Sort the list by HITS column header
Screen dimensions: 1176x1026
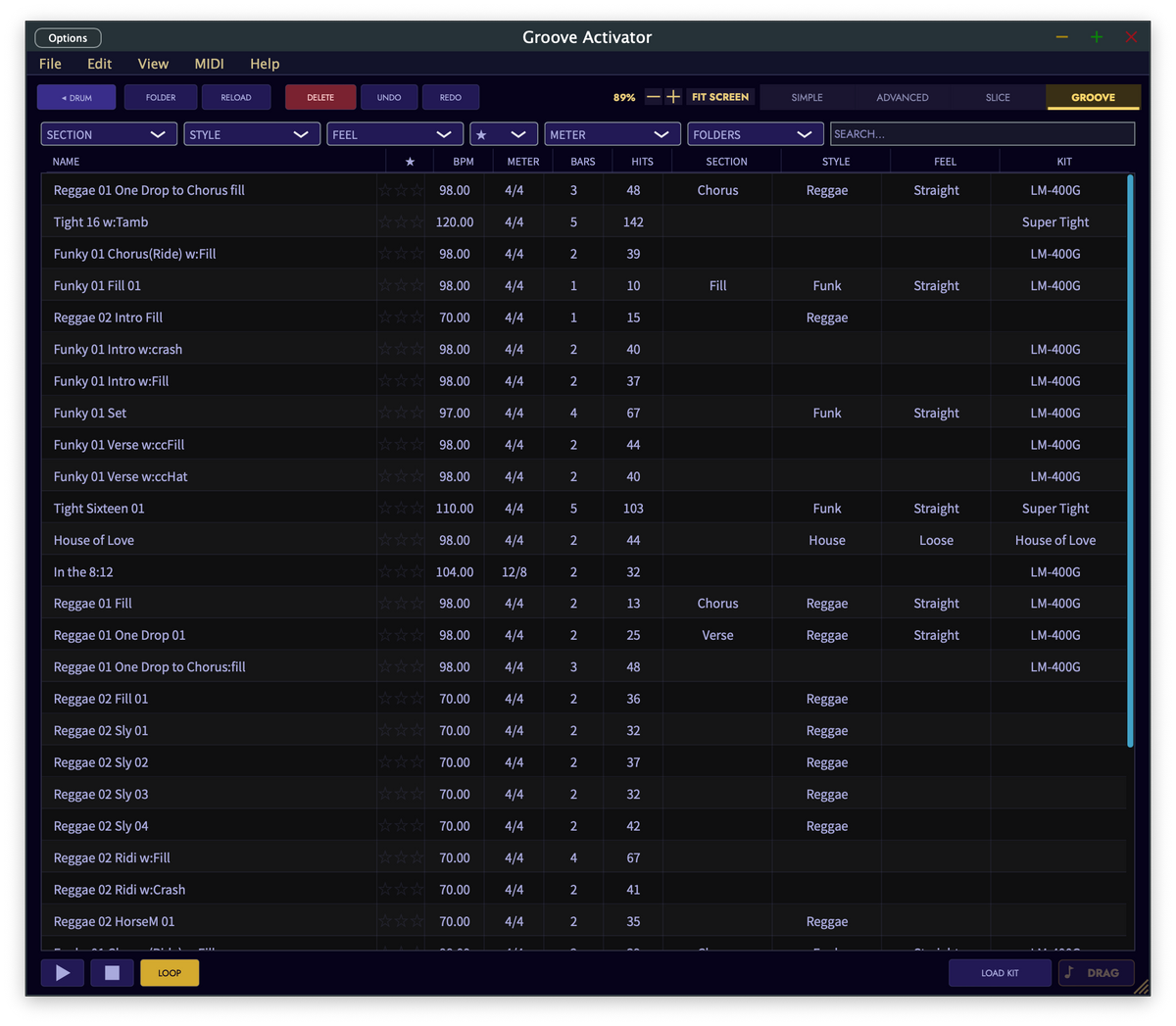pos(643,162)
